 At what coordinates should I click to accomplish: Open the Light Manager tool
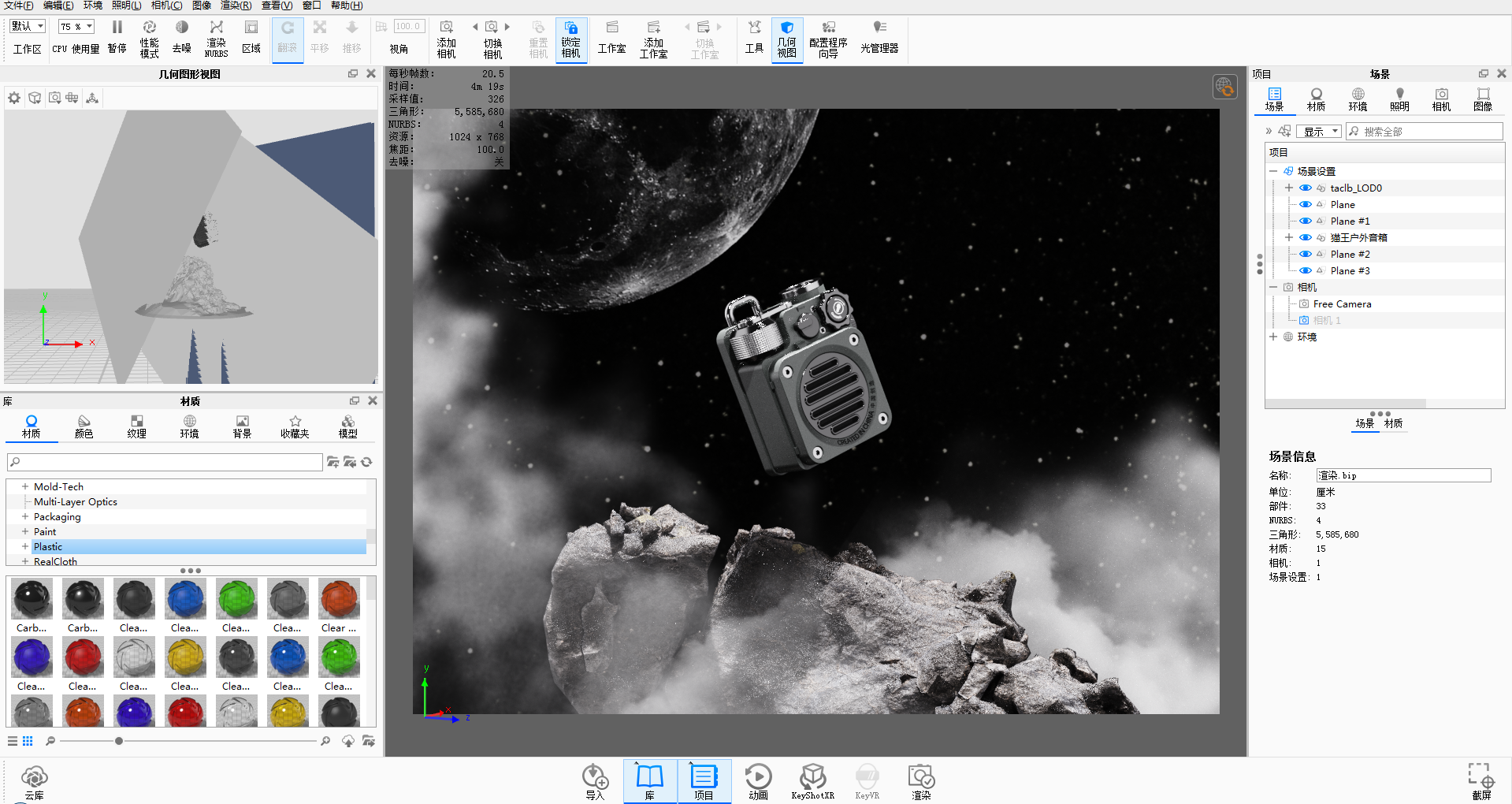point(879,36)
